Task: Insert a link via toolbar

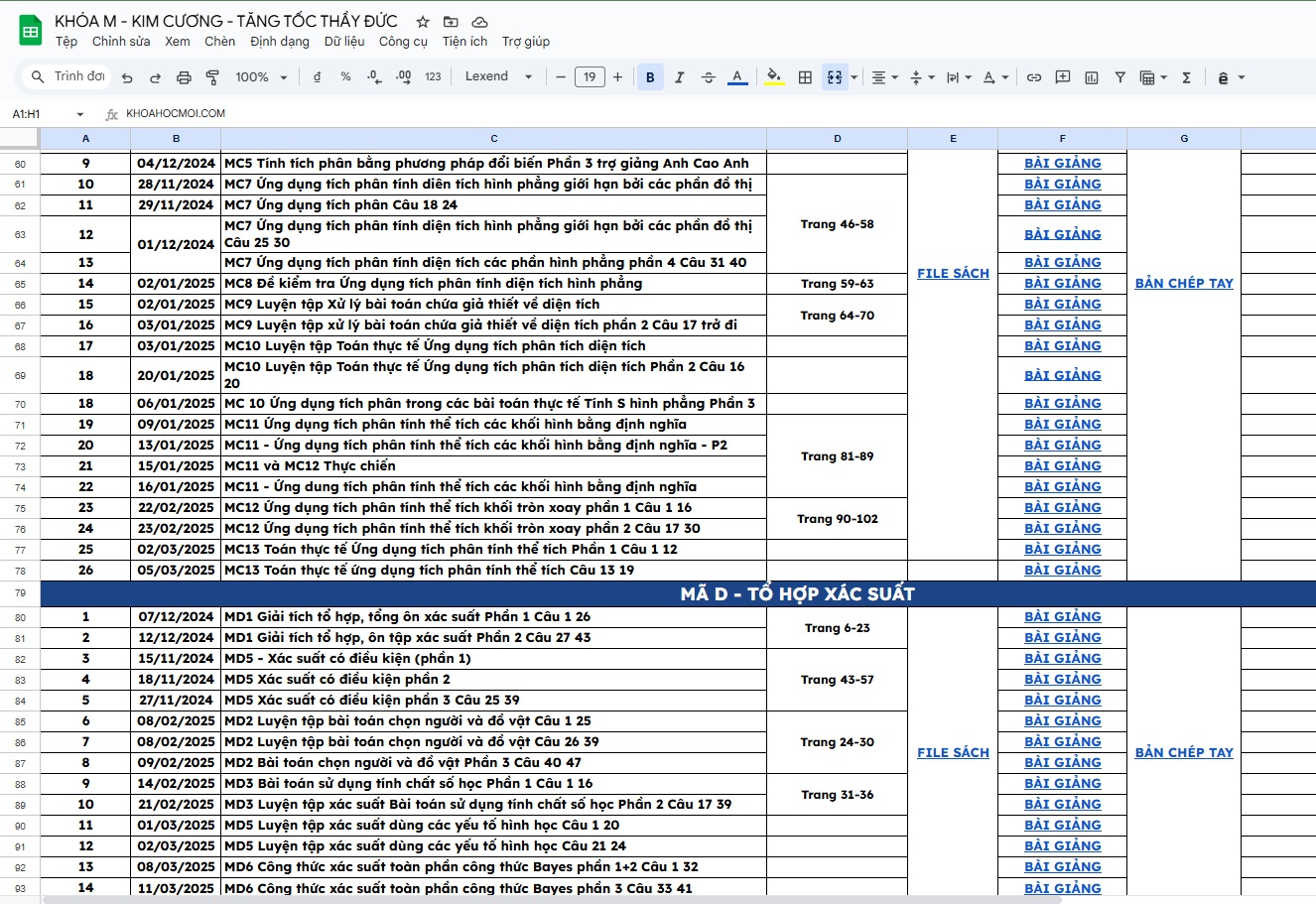Action: (x=1034, y=77)
